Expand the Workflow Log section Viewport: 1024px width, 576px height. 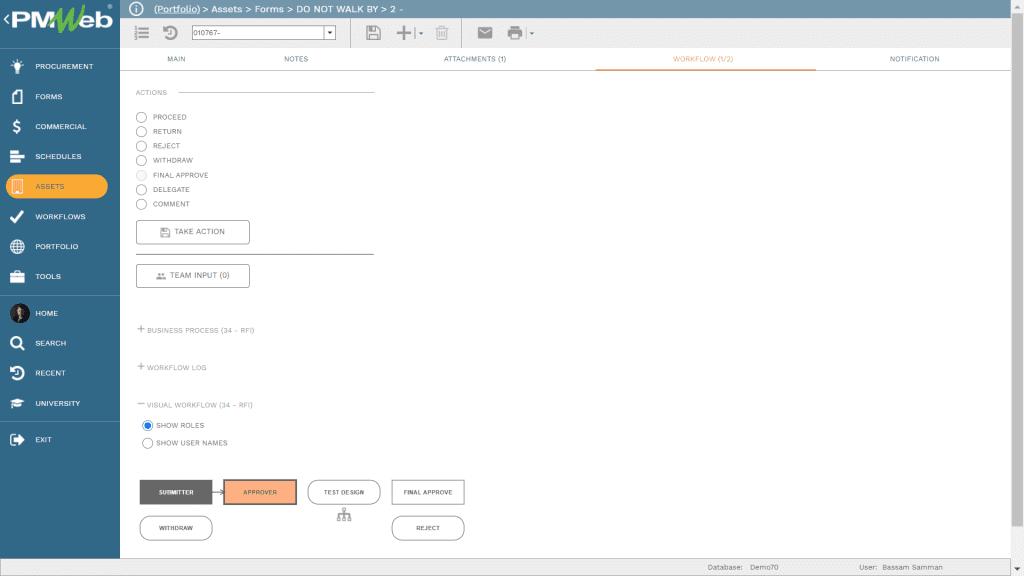click(140, 367)
